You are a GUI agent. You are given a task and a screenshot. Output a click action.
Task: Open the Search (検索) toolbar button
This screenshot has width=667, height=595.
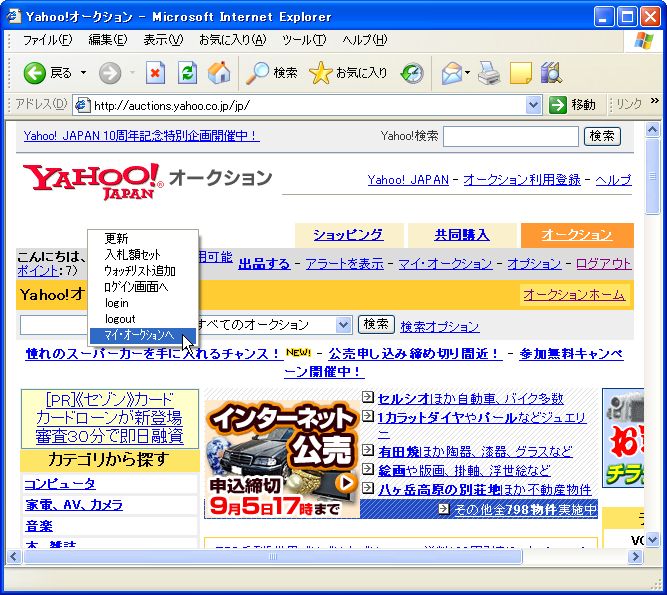(x=272, y=73)
